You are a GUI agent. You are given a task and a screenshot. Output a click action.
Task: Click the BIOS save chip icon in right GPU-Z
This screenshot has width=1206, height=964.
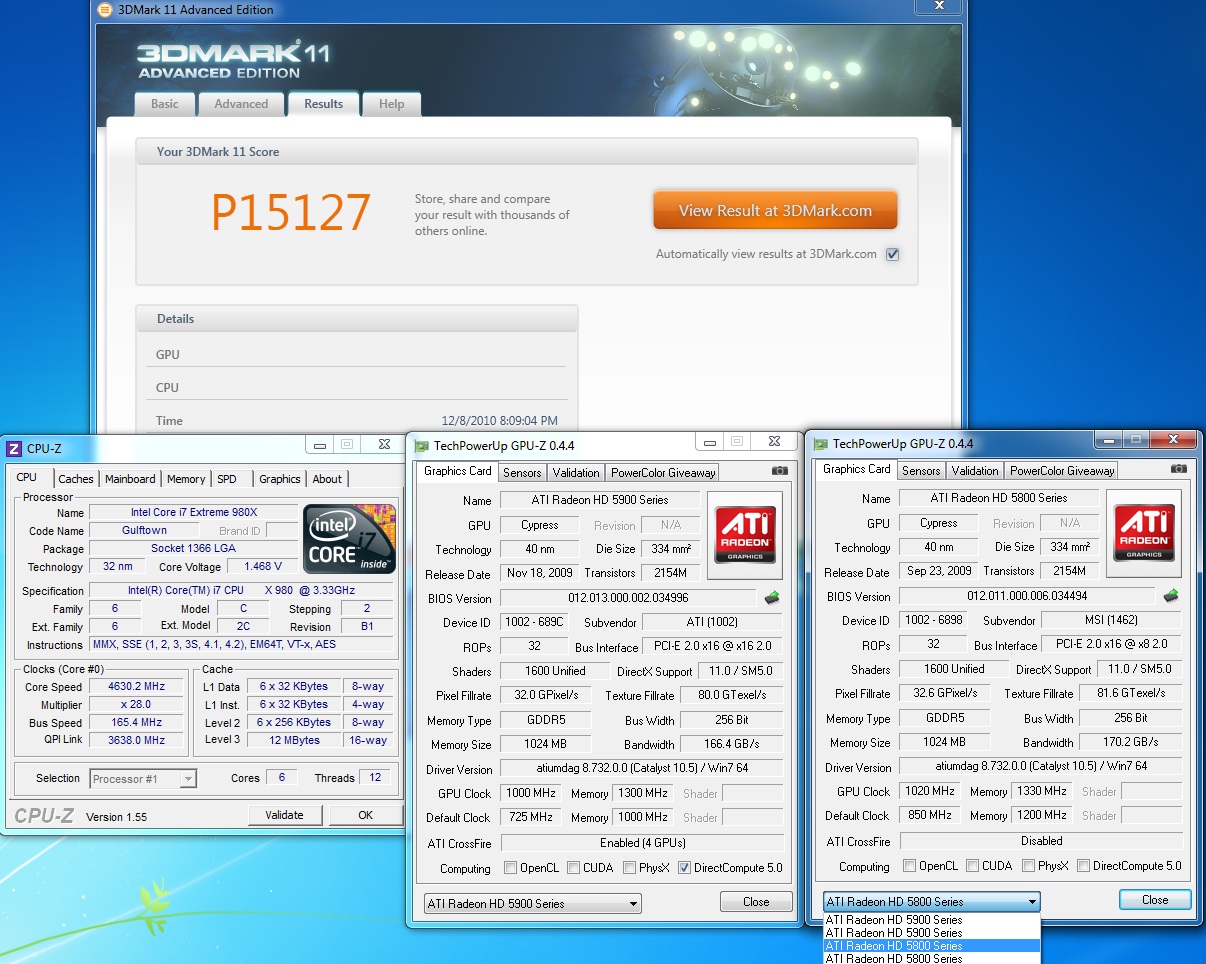click(1171, 596)
